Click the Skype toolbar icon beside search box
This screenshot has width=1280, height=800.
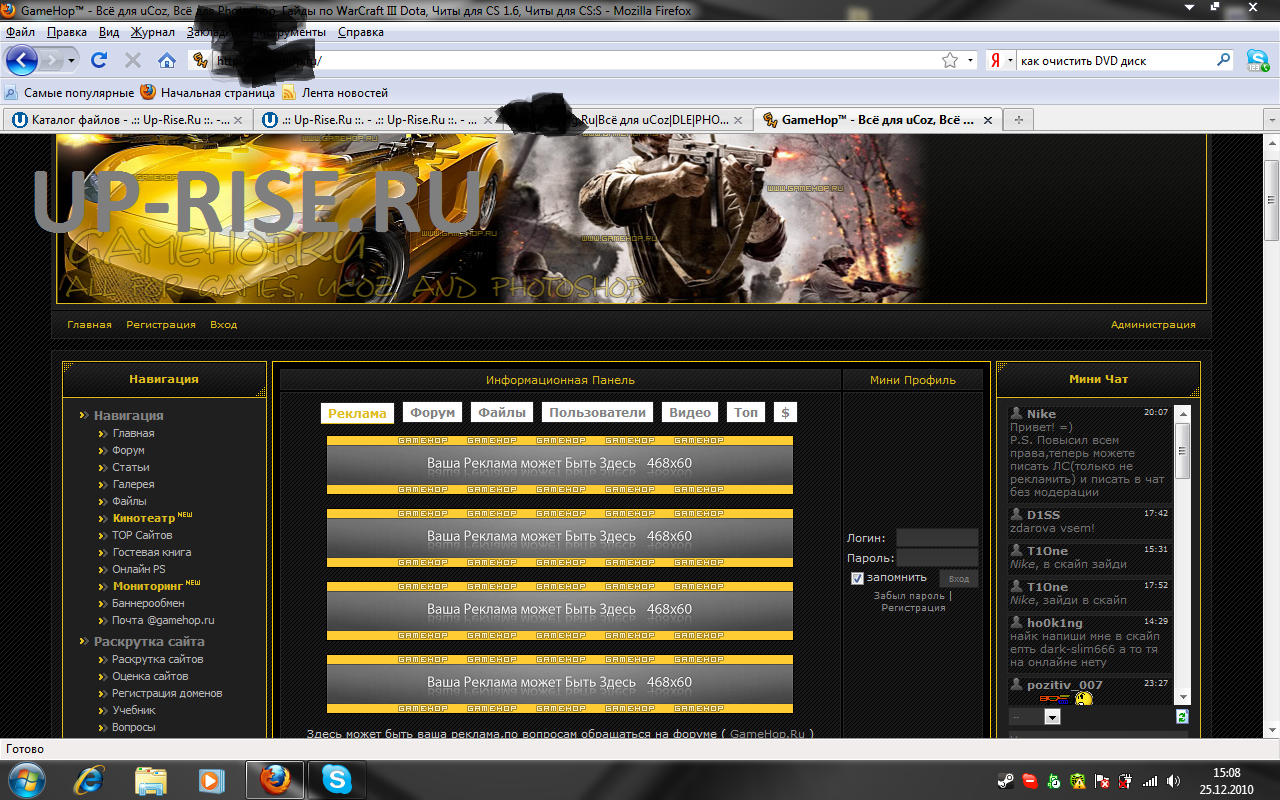pos(1257,60)
